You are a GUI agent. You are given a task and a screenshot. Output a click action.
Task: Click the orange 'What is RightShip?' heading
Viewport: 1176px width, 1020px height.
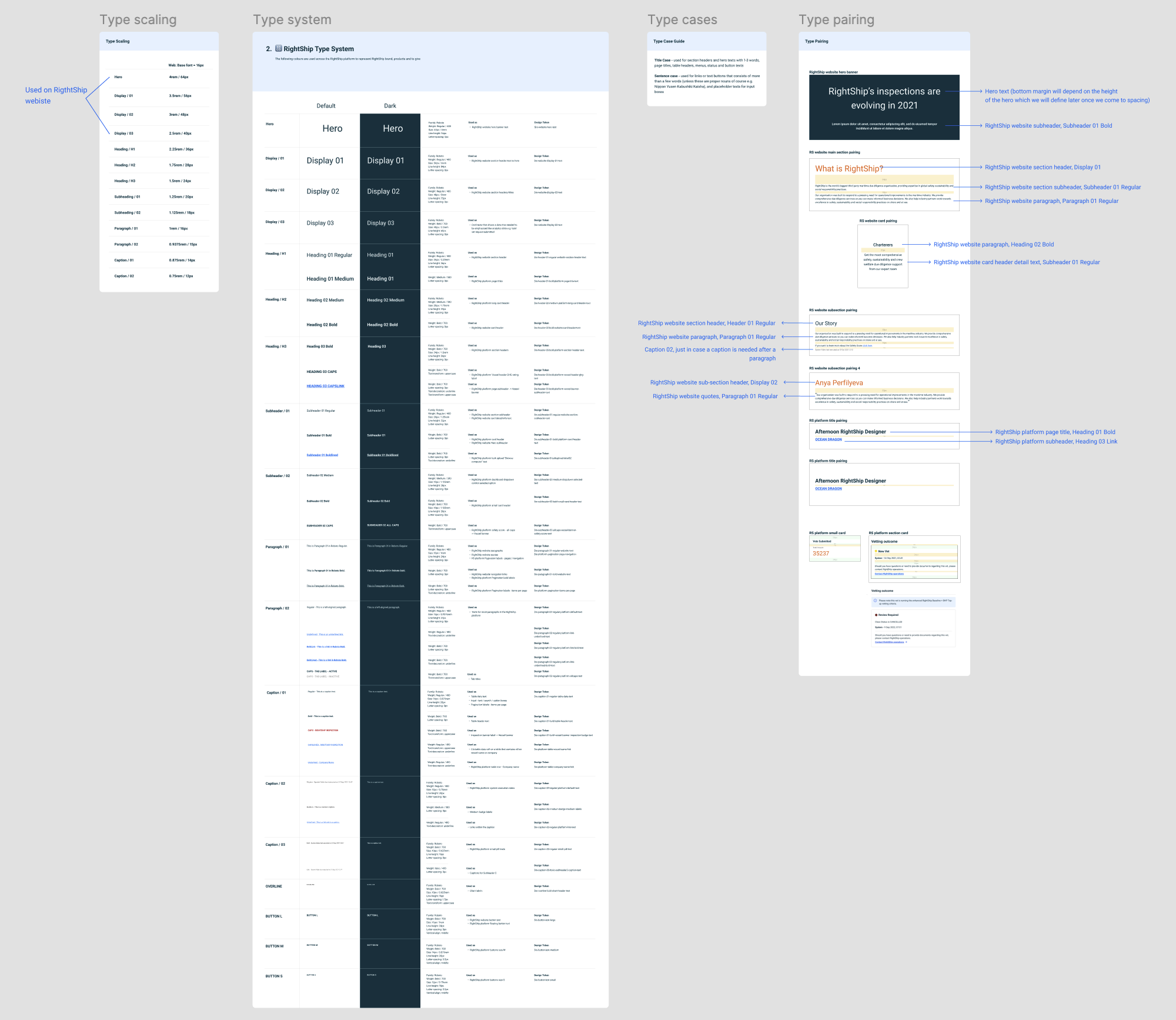coord(848,169)
